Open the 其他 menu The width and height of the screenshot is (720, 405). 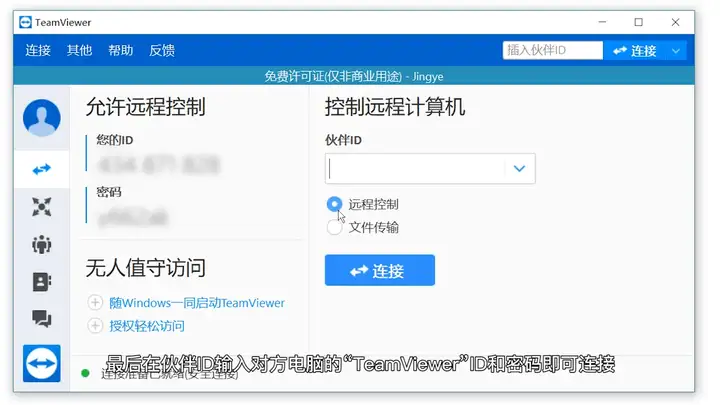(79, 50)
